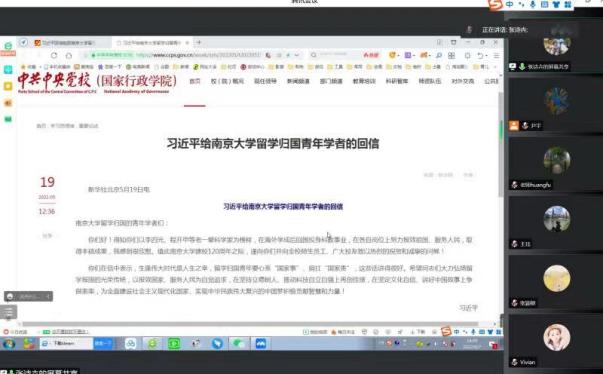Viewport: 603px width, 374px height.
Task: Click the floating hamburger widget at the browser's left edge
Action: [x=8, y=312]
